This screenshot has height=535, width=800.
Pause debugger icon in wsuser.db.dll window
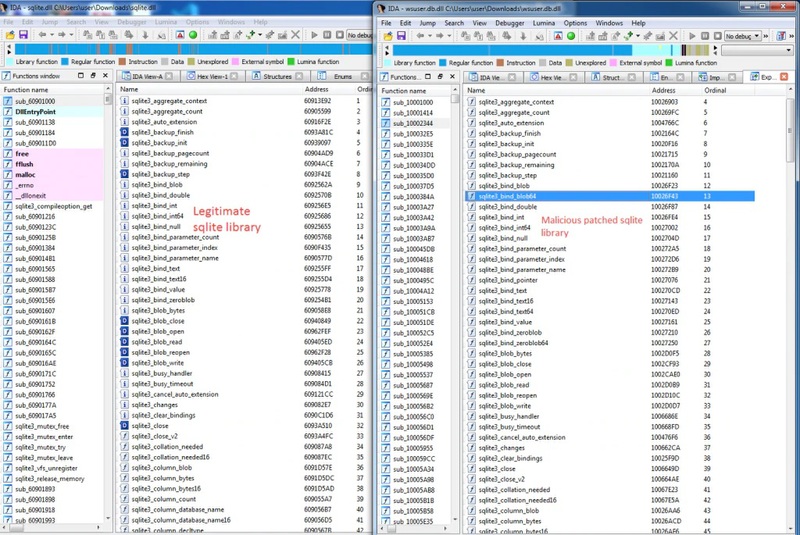pyautogui.click(x=705, y=36)
